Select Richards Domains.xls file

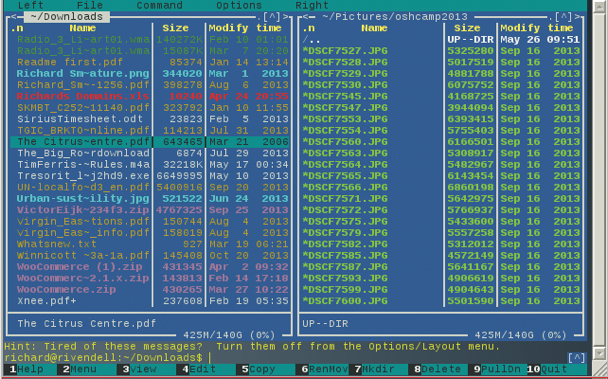pos(150,97)
